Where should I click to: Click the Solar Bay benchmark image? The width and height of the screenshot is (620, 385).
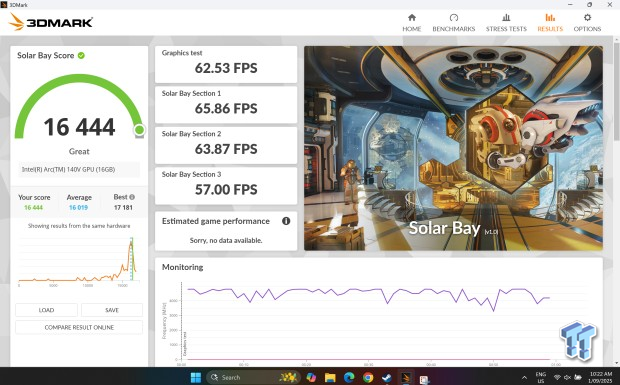pos(453,148)
